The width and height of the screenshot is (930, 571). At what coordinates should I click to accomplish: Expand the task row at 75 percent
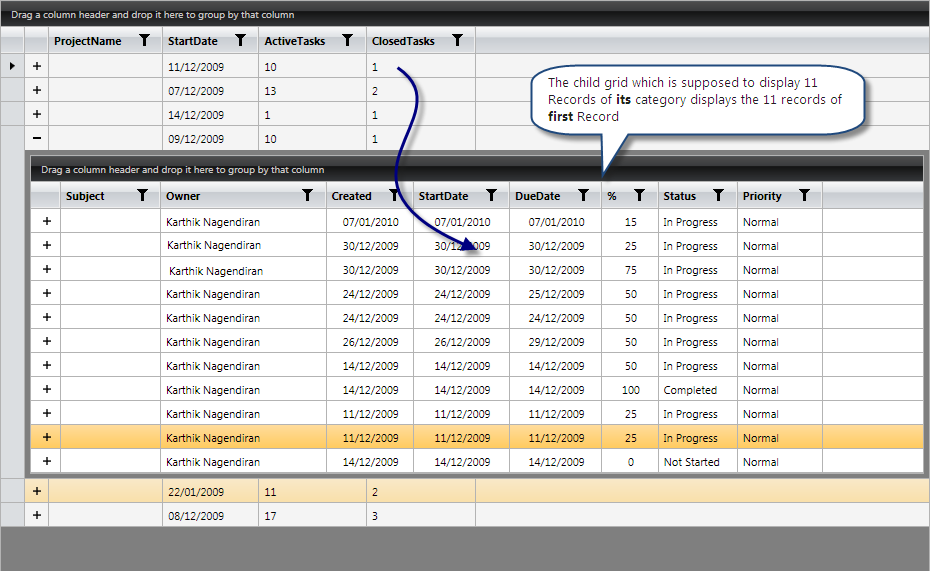click(x=47, y=269)
